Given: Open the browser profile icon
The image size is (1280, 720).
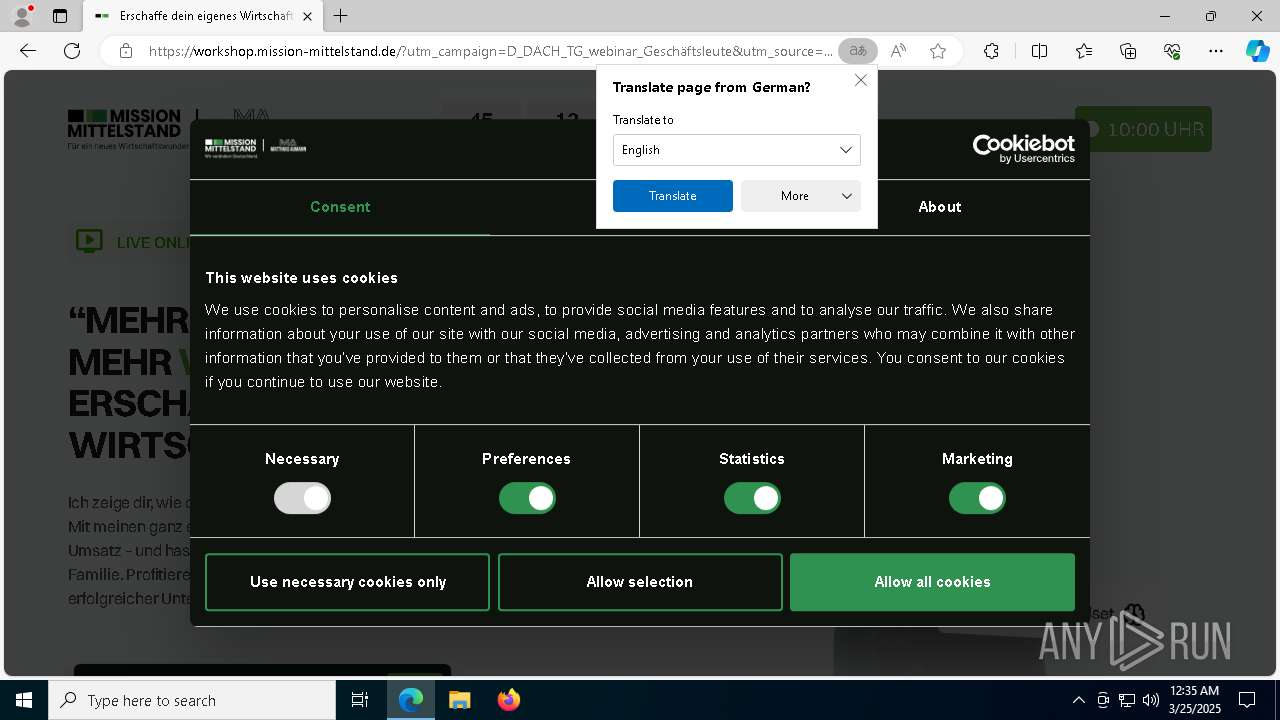Looking at the screenshot, I should [21, 16].
